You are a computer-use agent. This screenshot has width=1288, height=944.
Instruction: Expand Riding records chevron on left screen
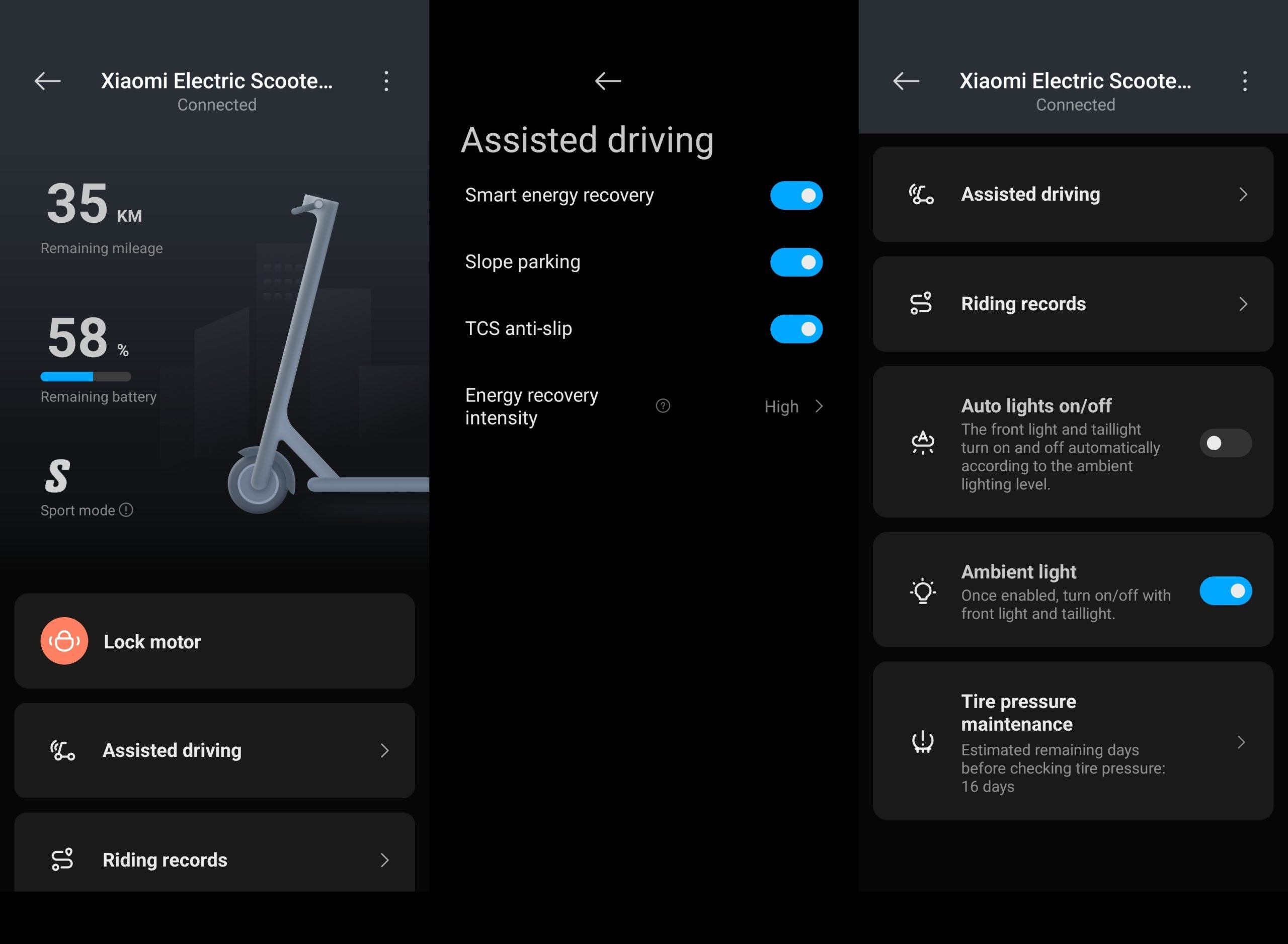tap(385, 860)
